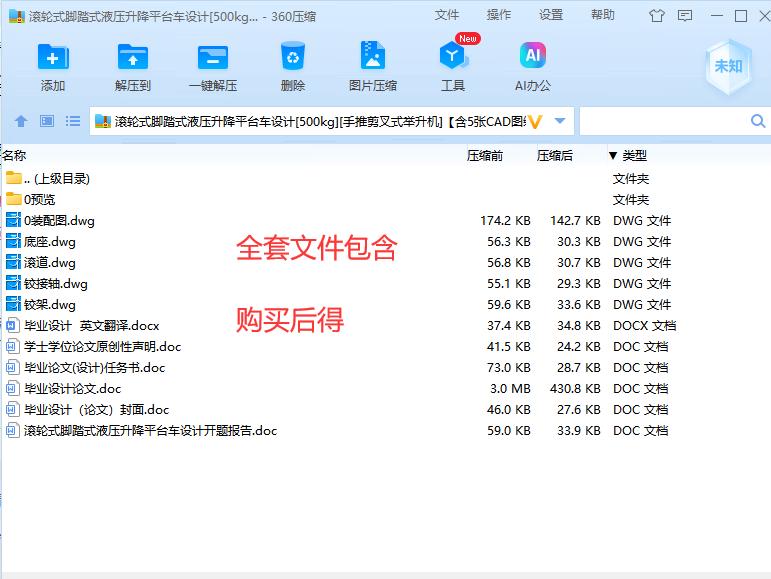The width and height of the screenshot is (771, 579).
Task: Click the 删除 (Delete) recycle icon
Action: pyautogui.click(x=293, y=56)
